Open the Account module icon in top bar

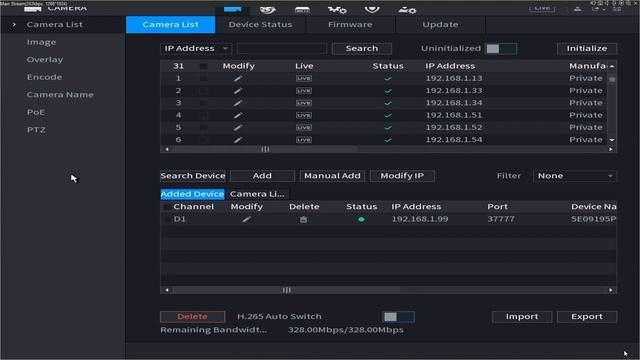(x=407, y=10)
